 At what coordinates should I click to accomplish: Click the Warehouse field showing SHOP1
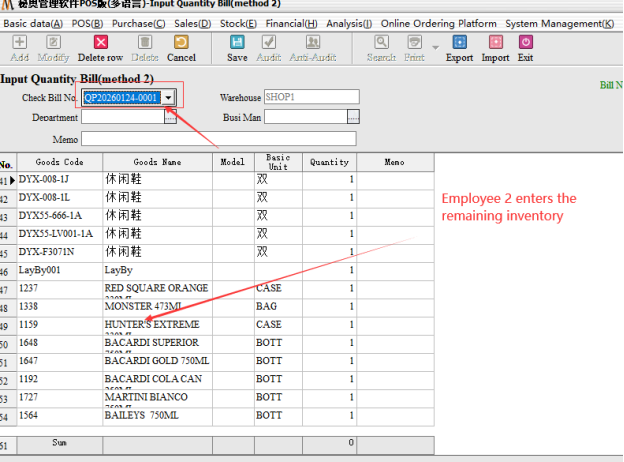[x=311, y=97]
